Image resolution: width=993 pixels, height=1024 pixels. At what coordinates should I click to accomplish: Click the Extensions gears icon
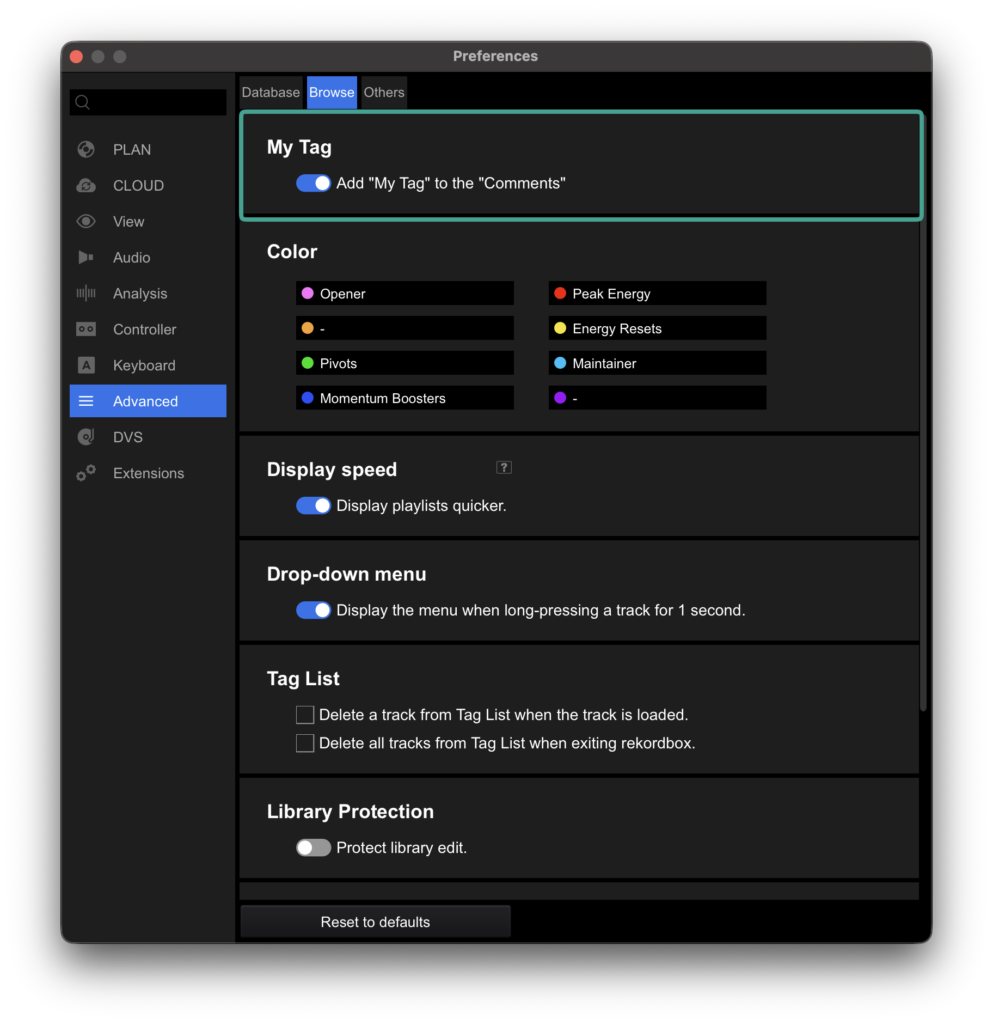point(86,474)
